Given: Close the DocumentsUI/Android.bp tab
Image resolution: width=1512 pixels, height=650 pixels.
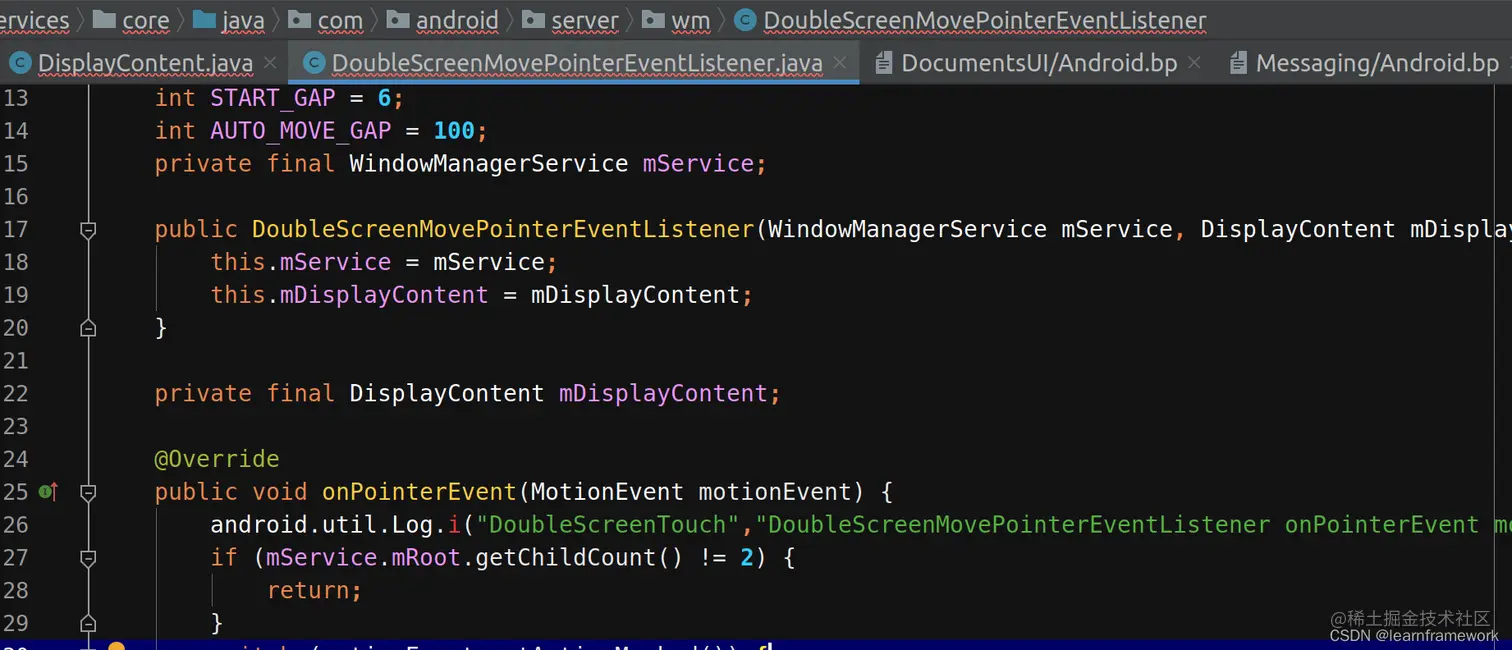Looking at the screenshot, I should point(1195,63).
